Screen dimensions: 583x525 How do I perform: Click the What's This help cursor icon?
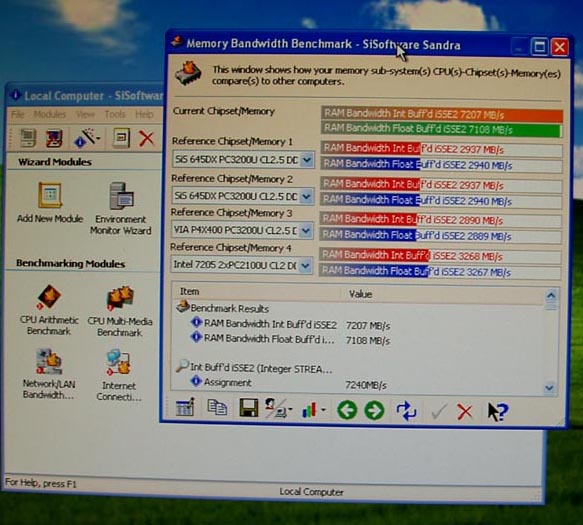[497, 412]
